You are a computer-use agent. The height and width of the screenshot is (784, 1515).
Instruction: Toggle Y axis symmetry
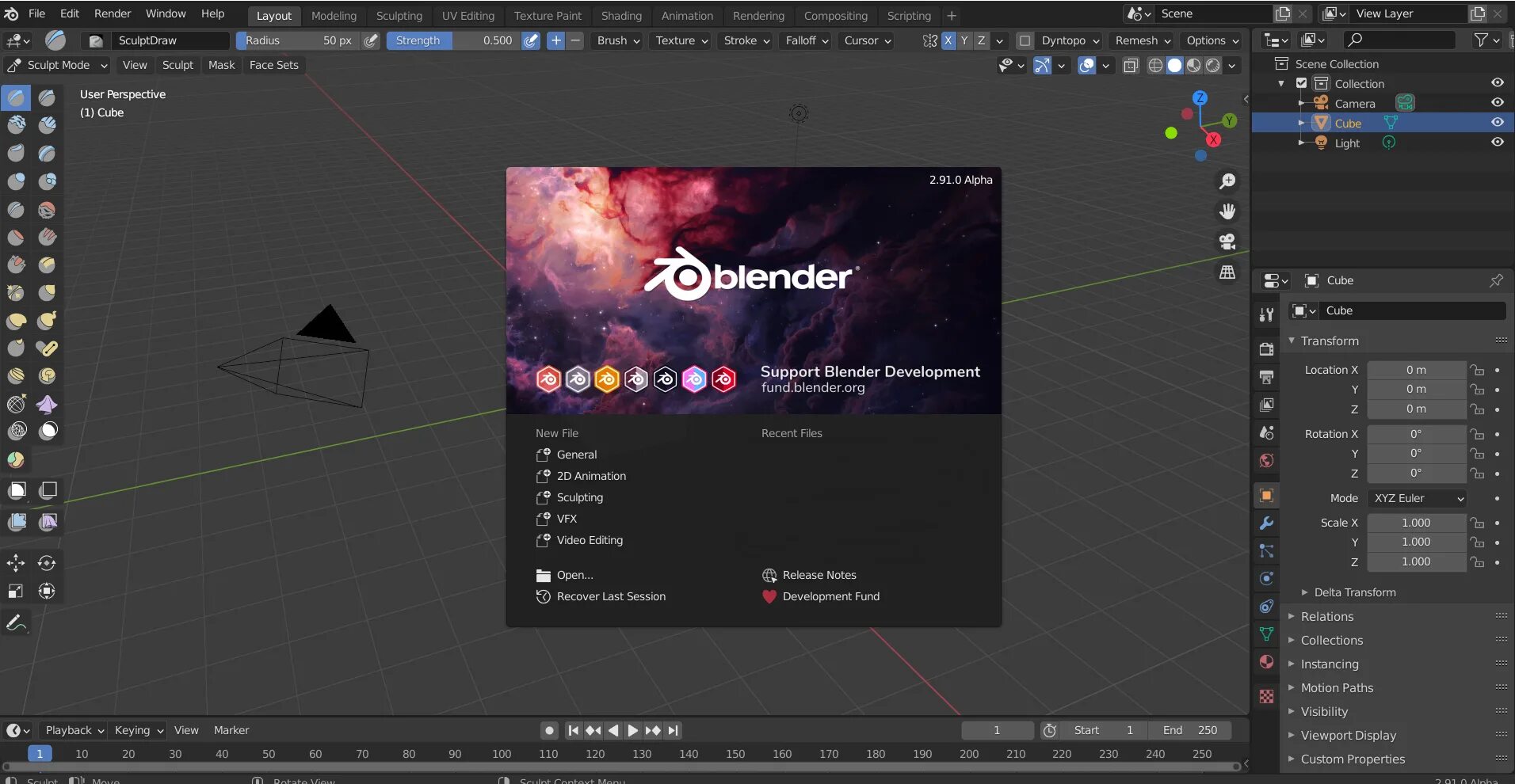pos(964,40)
